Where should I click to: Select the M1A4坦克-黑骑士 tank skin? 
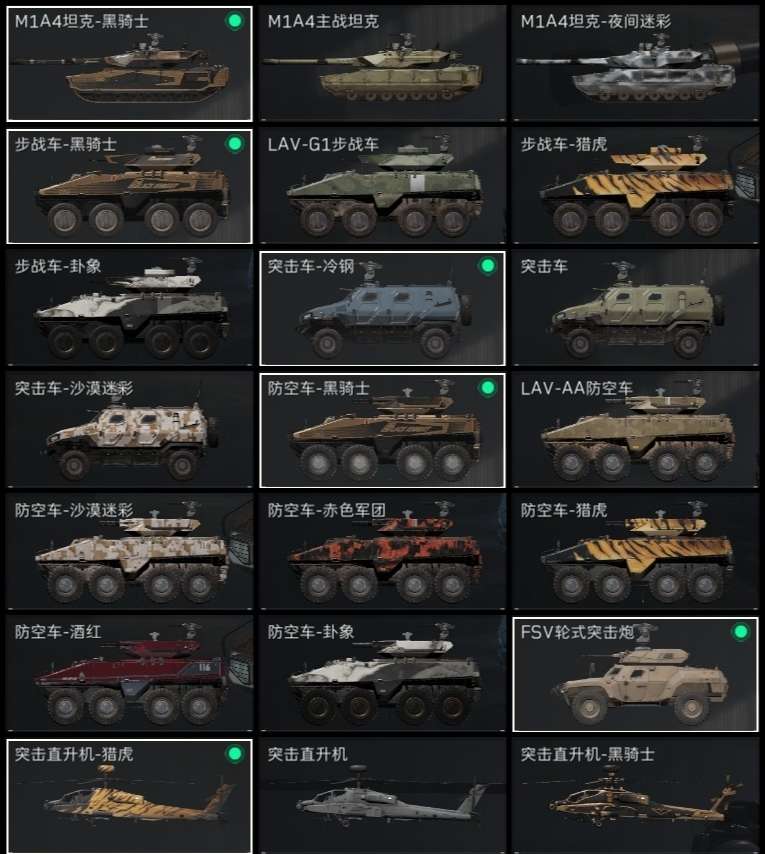[129, 64]
